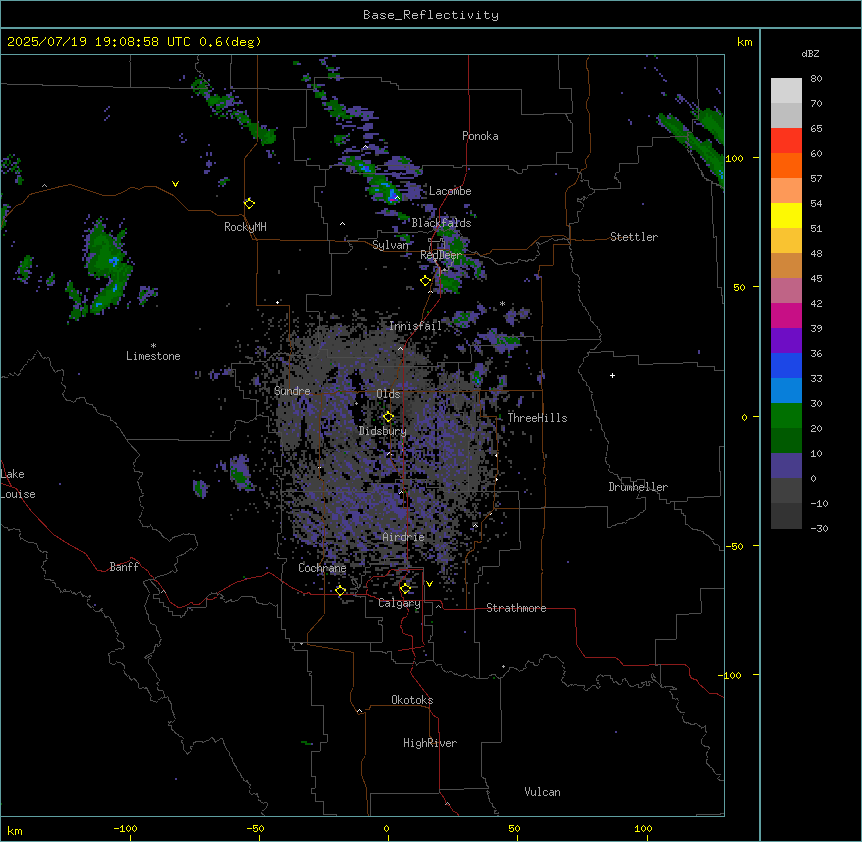The height and width of the screenshot is (842, 862).
Task: Click the Lacombe city label
Action: point(450,191)
